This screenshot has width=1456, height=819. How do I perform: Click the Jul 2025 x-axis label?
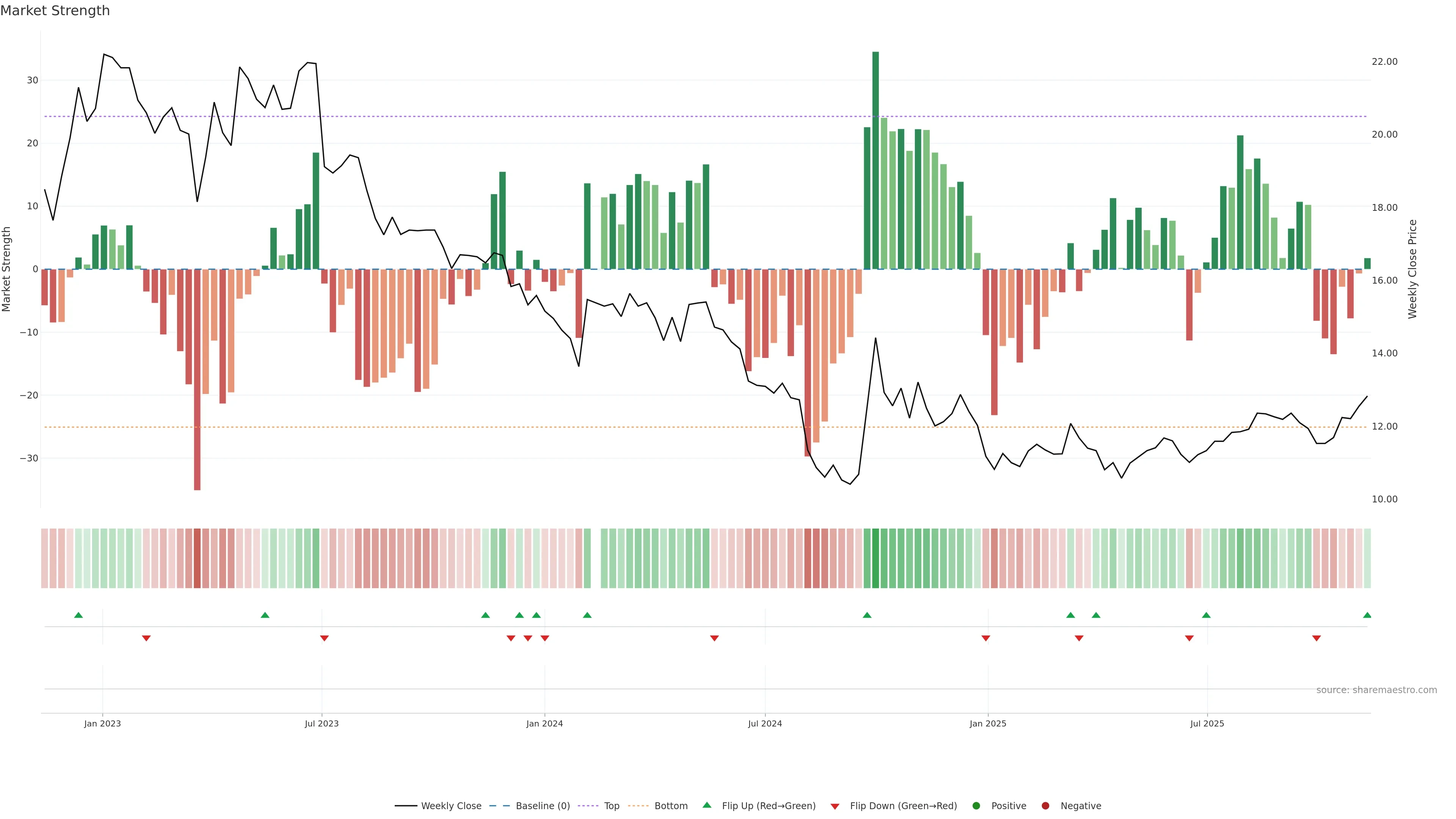1207,723
